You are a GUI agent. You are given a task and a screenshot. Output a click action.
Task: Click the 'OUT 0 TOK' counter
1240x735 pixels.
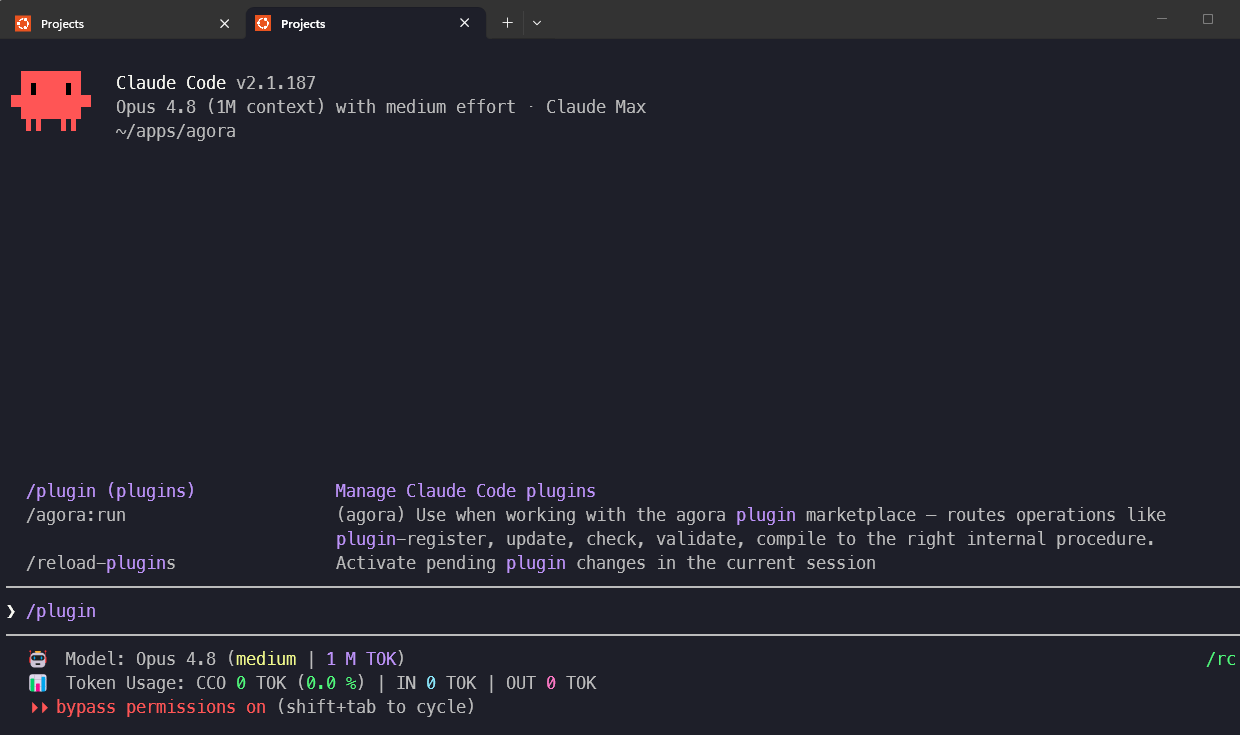coord(551,683)
